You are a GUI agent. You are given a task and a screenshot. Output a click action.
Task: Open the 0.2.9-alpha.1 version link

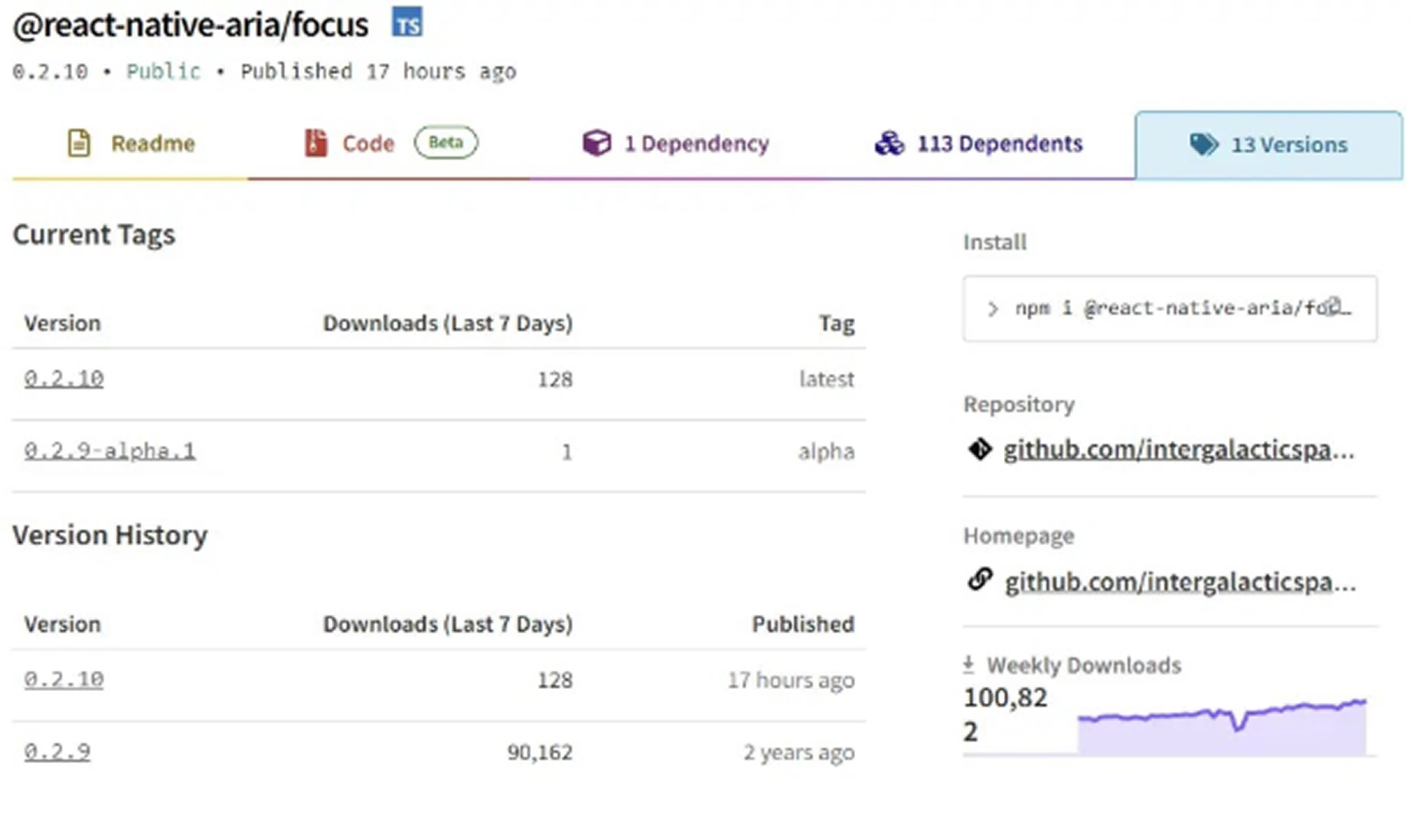pyautogui.click(x=110, y=451)
